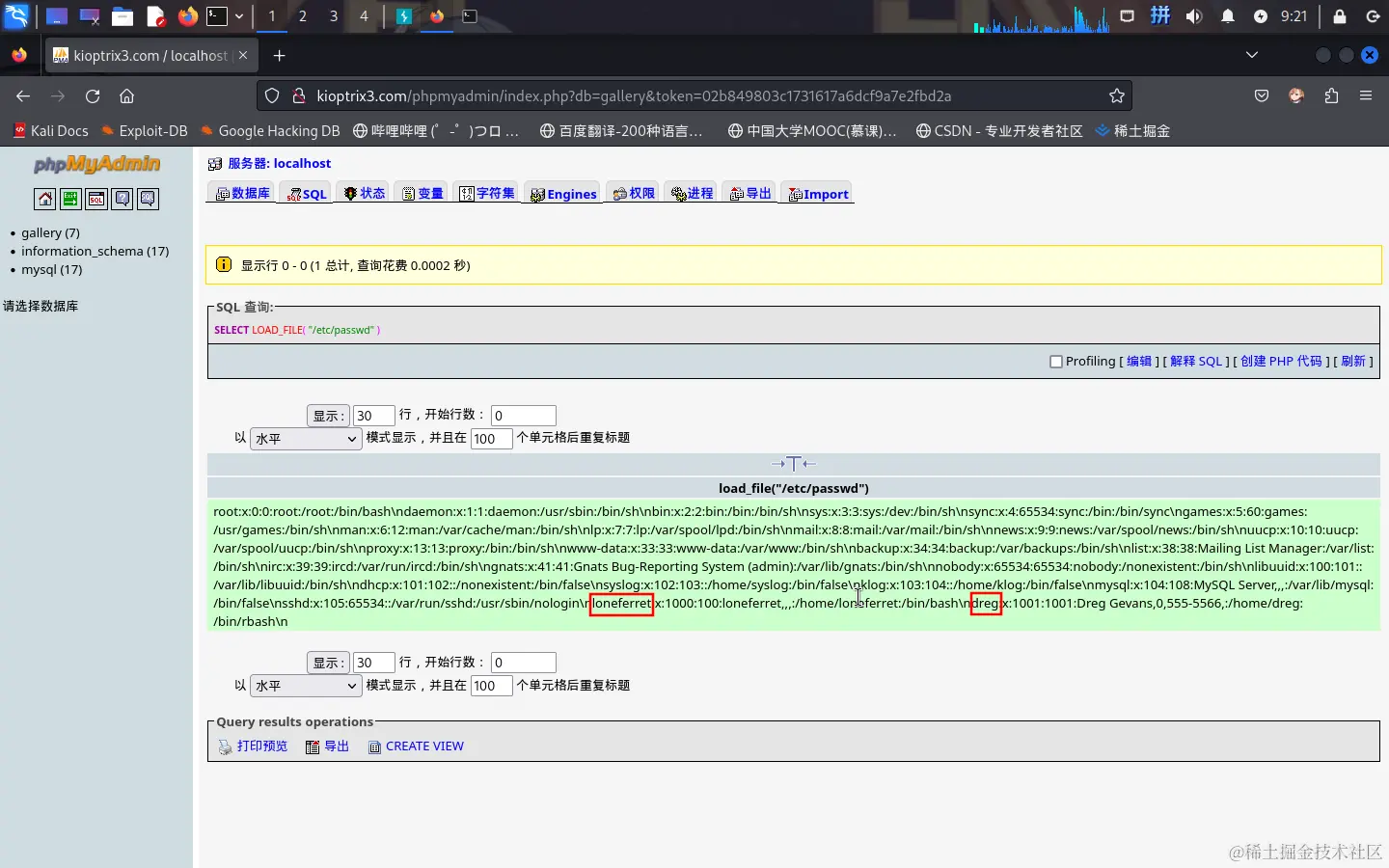Go to the Firefox home page
The height and width of the screenshot is (868, 1389).
pyautogui.click(x=126, y=96)
